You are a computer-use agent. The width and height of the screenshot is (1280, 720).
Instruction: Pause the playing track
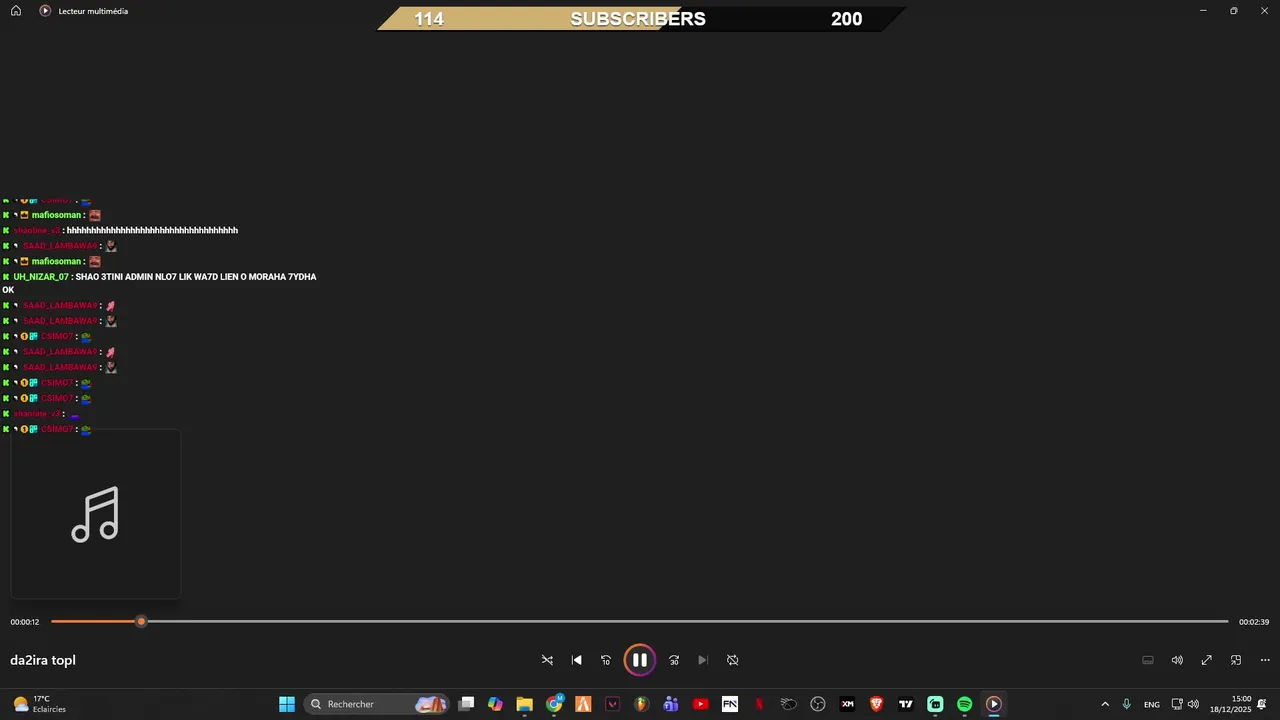[639, 660]
